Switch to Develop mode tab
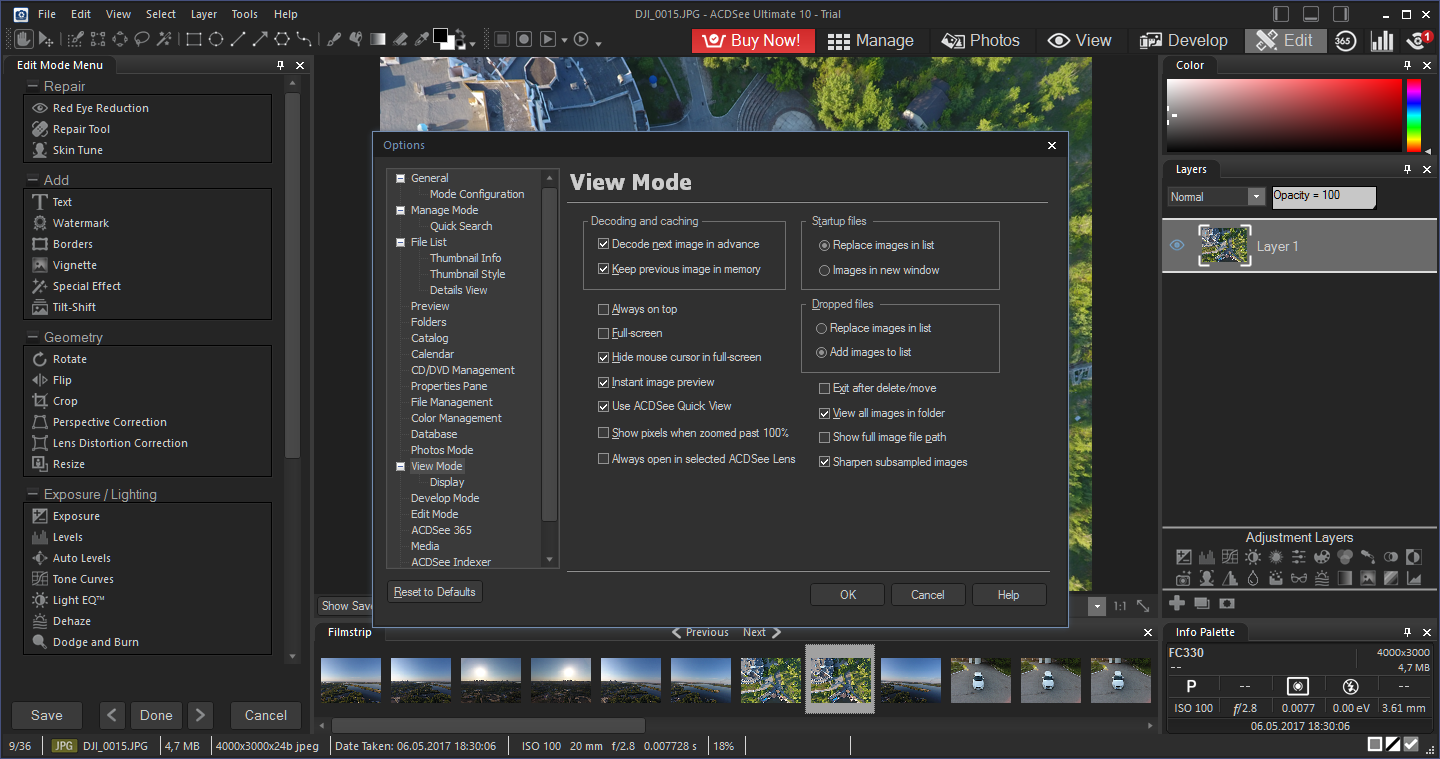The image size is (1440, 759). 1184,41
